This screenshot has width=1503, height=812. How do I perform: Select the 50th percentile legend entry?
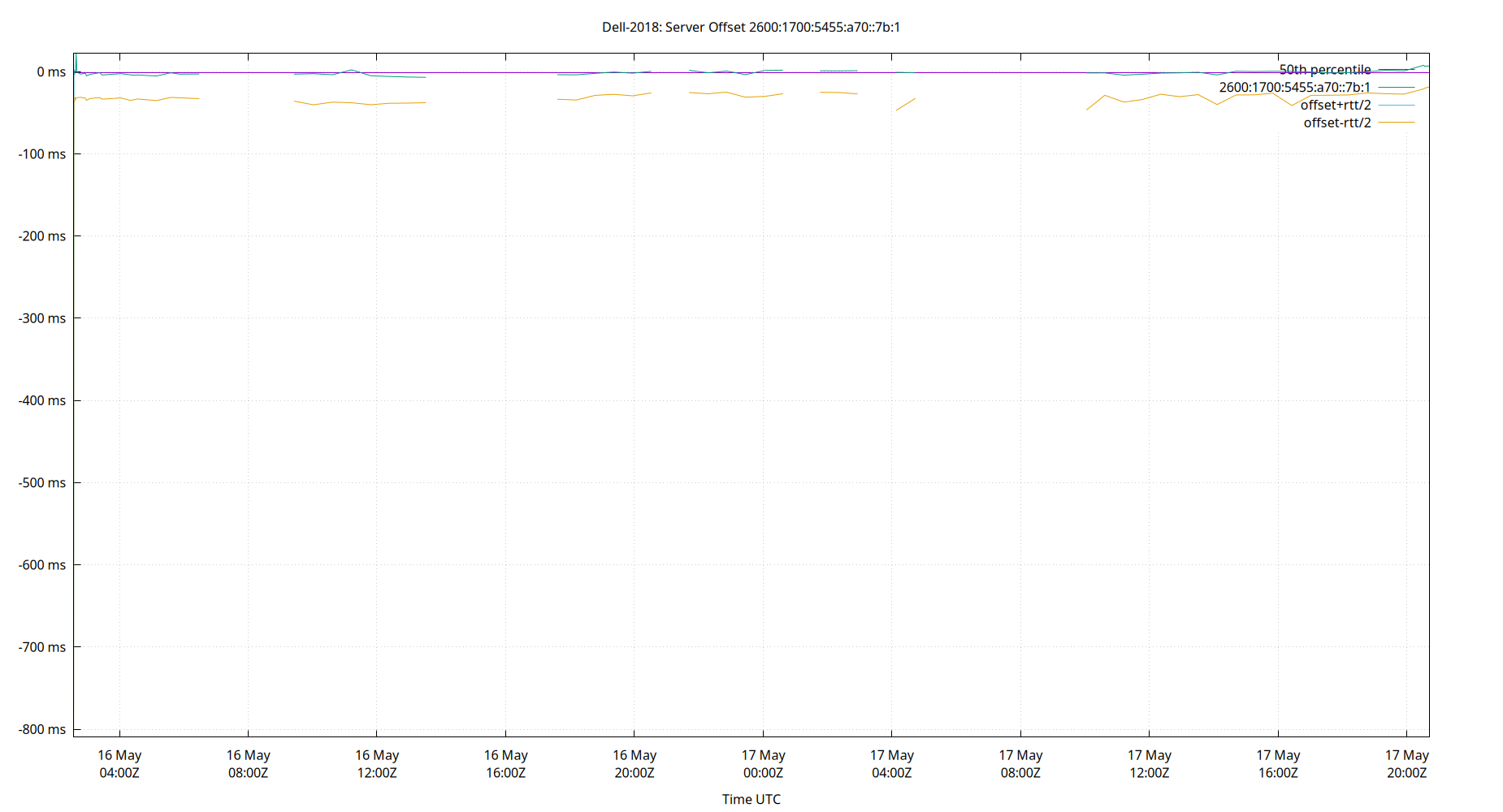click(1324, 69)
